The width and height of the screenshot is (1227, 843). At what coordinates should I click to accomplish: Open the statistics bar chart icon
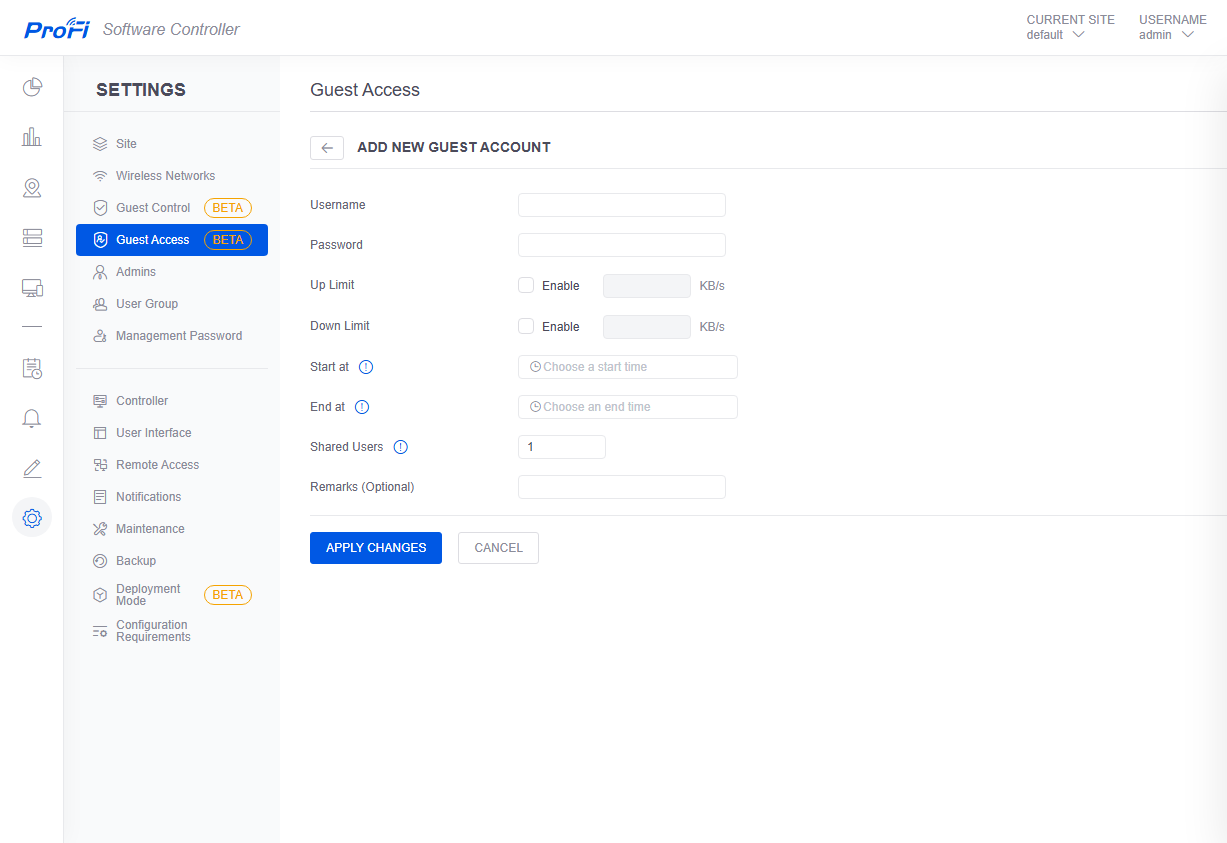(x=32, y=137)
